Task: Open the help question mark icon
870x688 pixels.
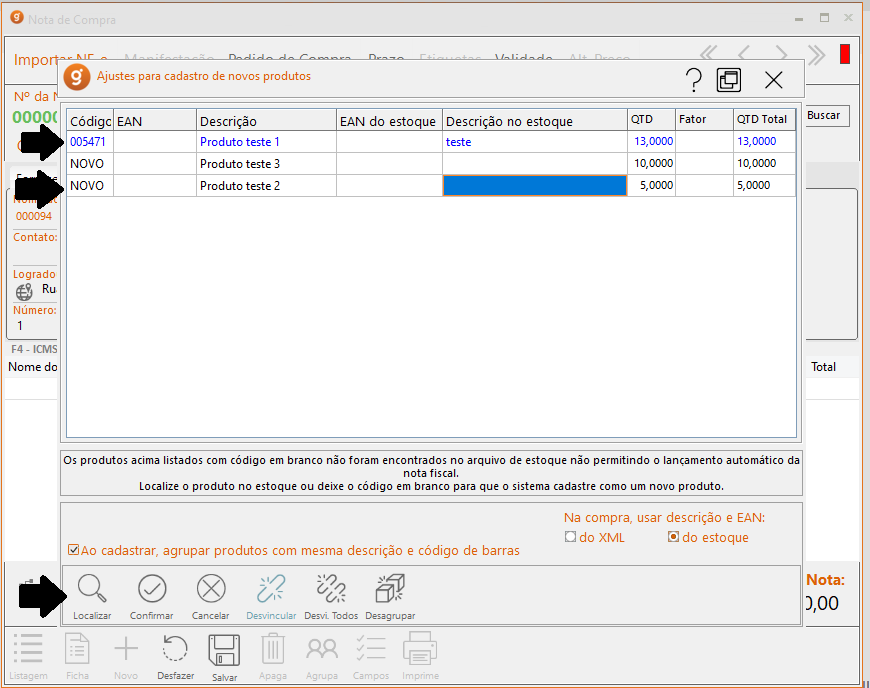Action: tap(694, 80)
